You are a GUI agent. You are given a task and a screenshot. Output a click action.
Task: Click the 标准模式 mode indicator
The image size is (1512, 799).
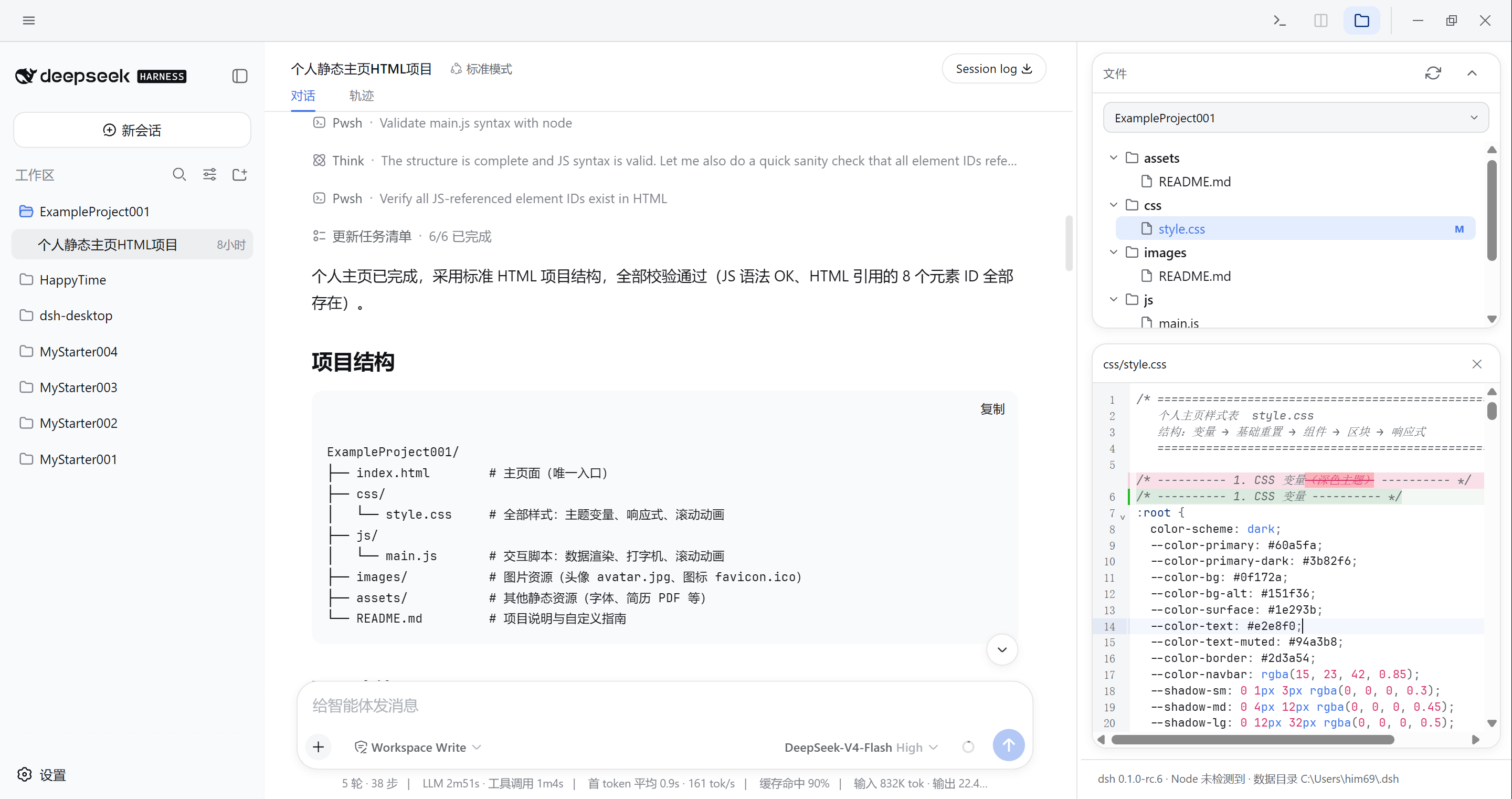pos(481,69)
